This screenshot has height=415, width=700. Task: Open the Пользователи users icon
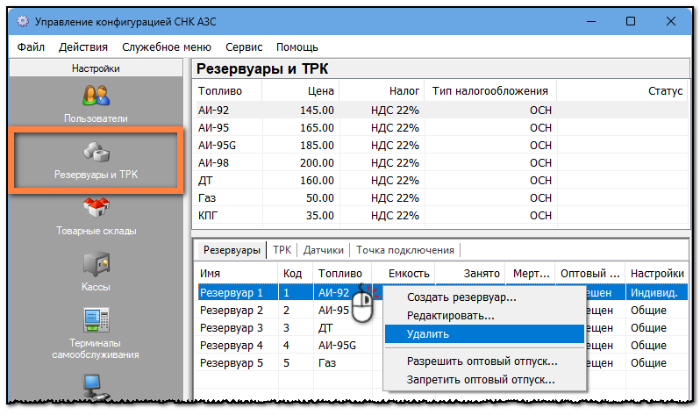tap(96, 95)
